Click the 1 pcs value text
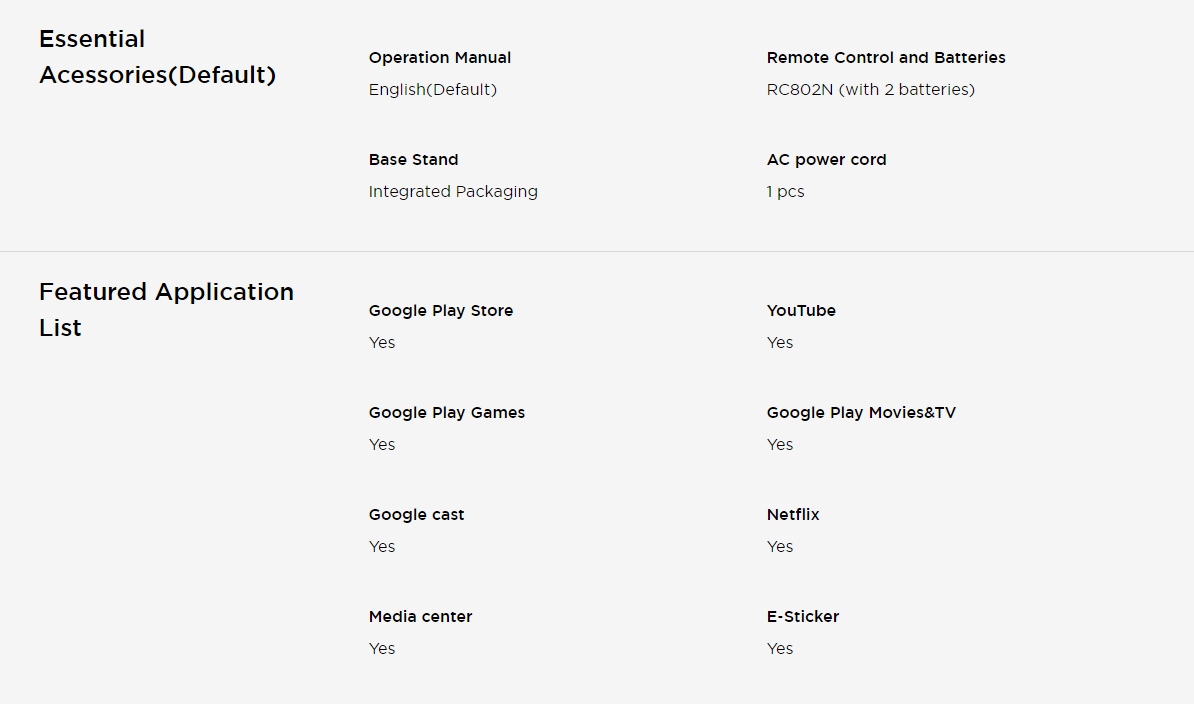Viewport: 1194px width, 704px height. click(785, 192)
